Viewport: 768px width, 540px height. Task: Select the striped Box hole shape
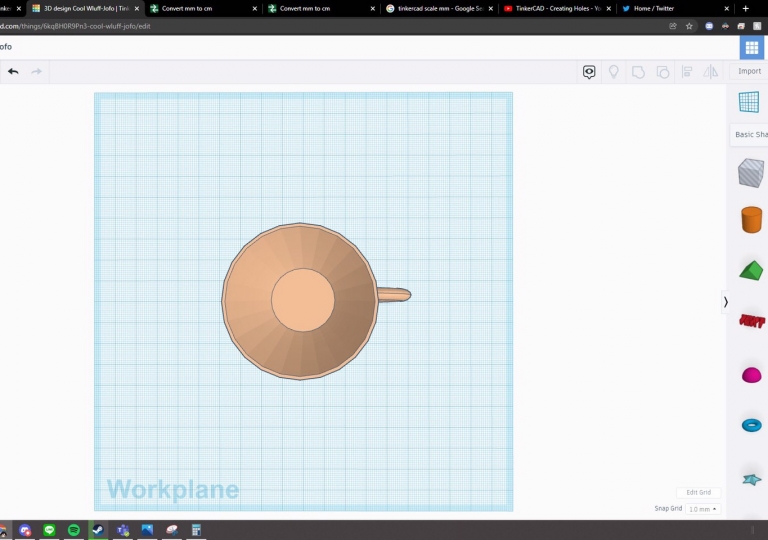pyautogui.click(x=751, y=172)
